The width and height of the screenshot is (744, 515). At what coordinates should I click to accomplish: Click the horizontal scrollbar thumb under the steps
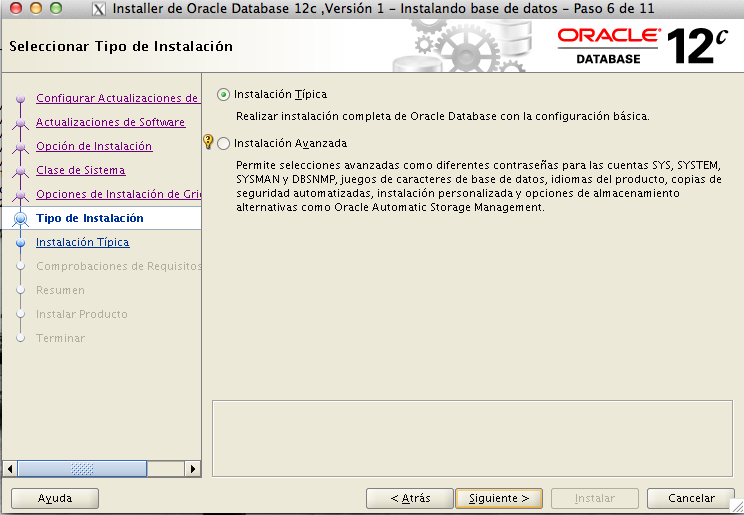(x=84, y=468)
